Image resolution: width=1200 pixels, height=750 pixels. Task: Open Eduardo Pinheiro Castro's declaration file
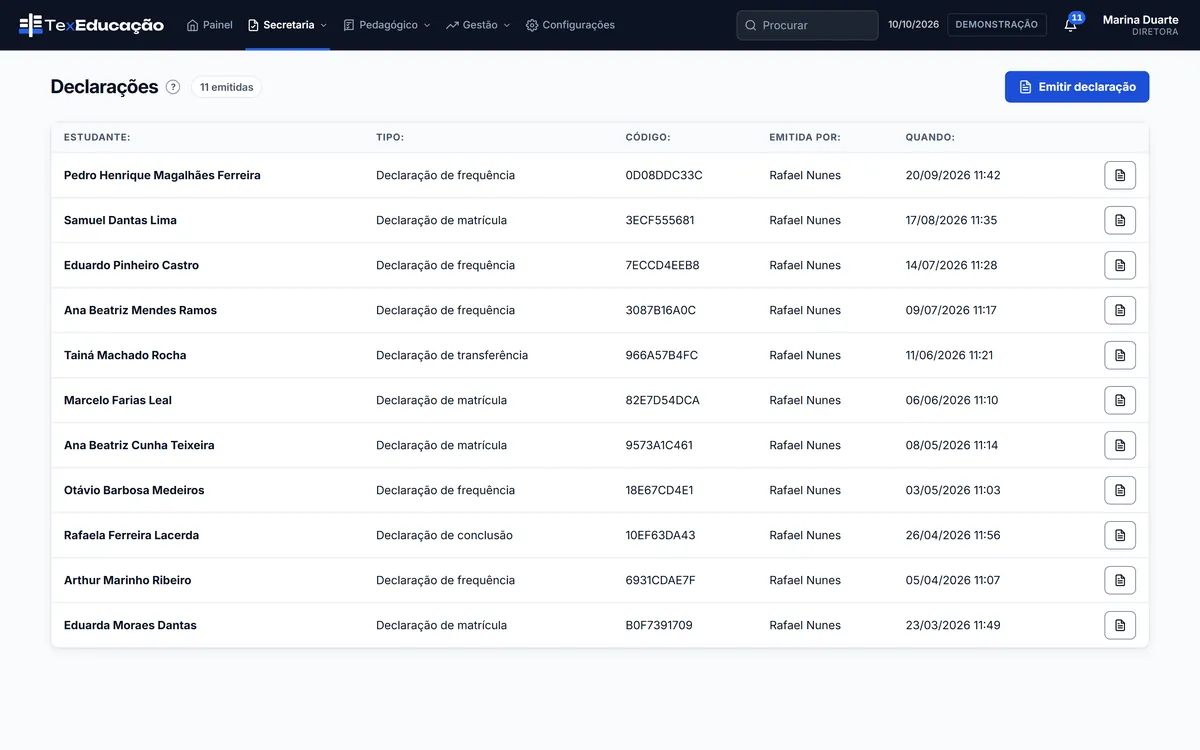point(1120,265)
